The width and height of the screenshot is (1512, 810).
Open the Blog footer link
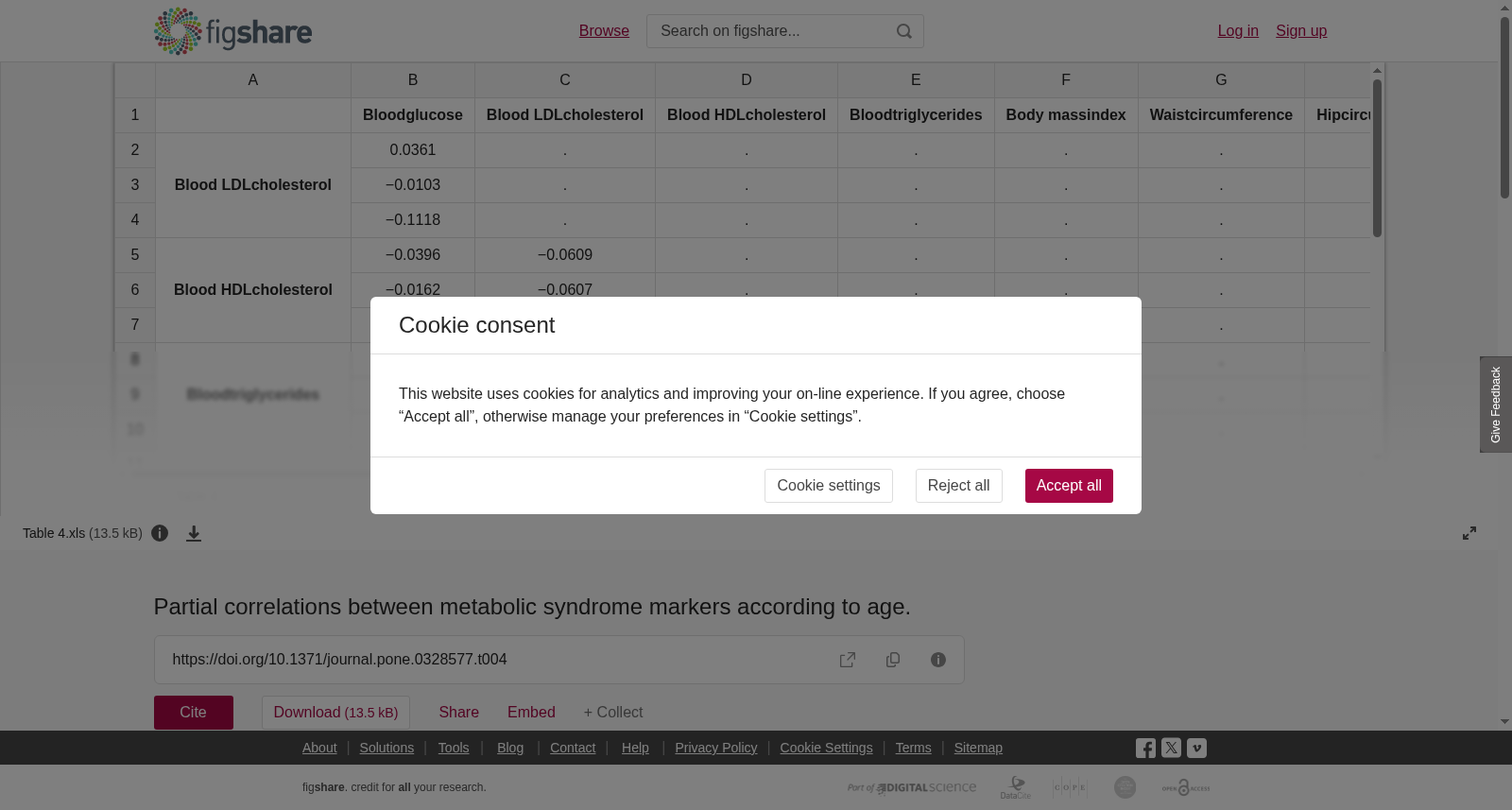(510, 748)
